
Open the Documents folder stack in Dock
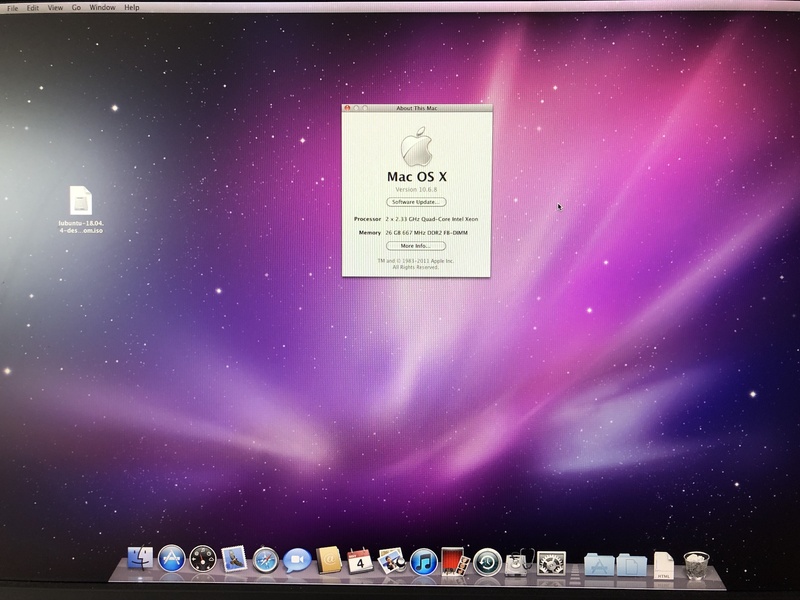(632, 565)
